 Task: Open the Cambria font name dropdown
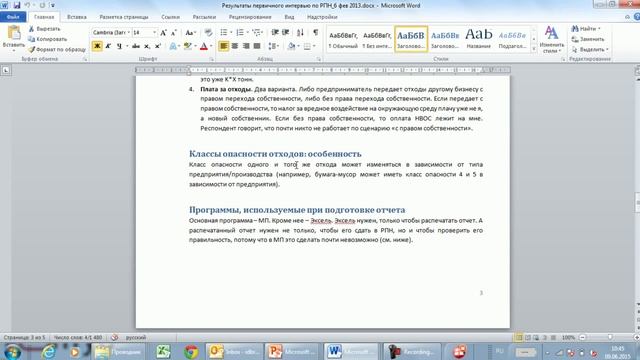point(129,32)
